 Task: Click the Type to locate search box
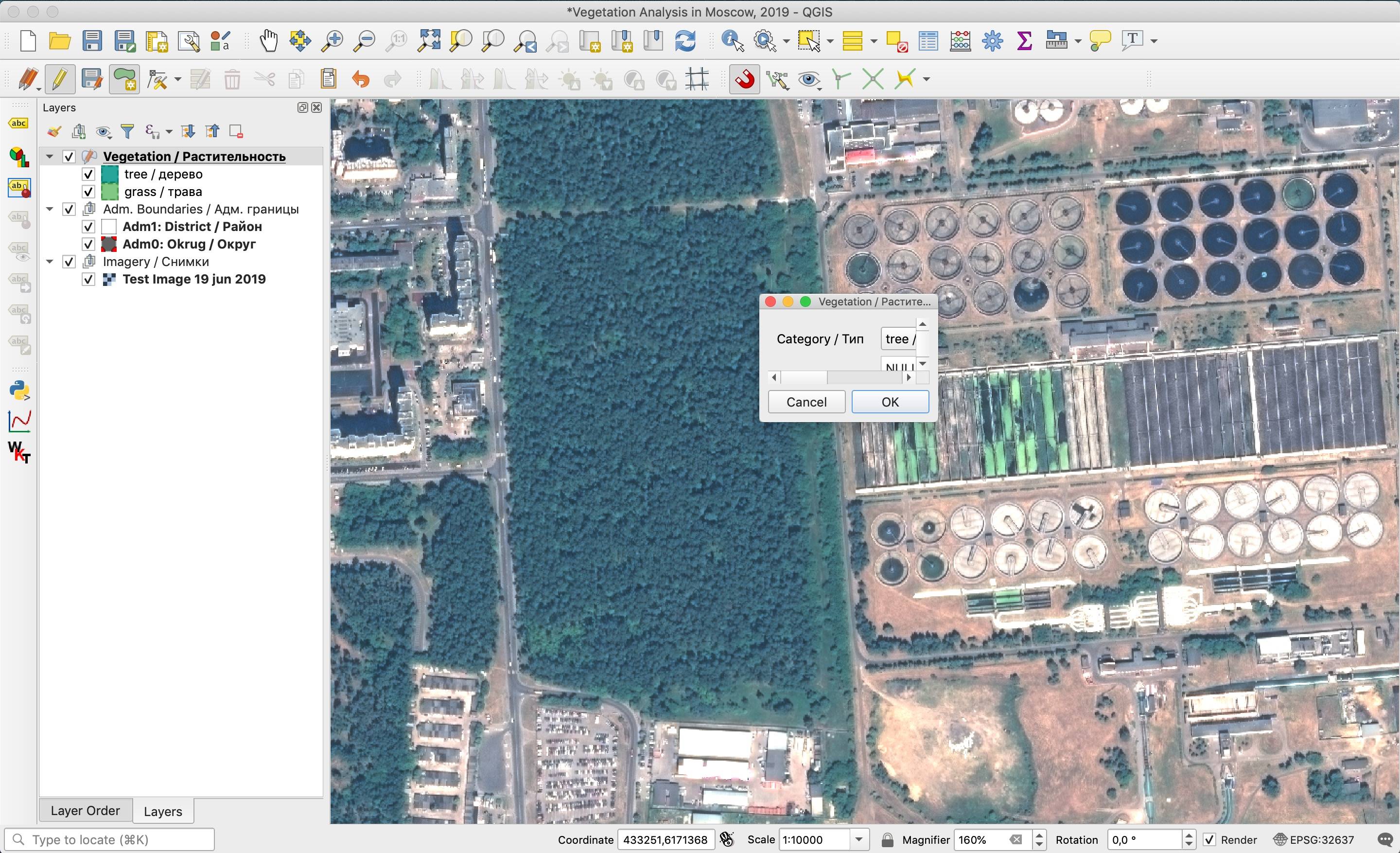click(109, 840)
